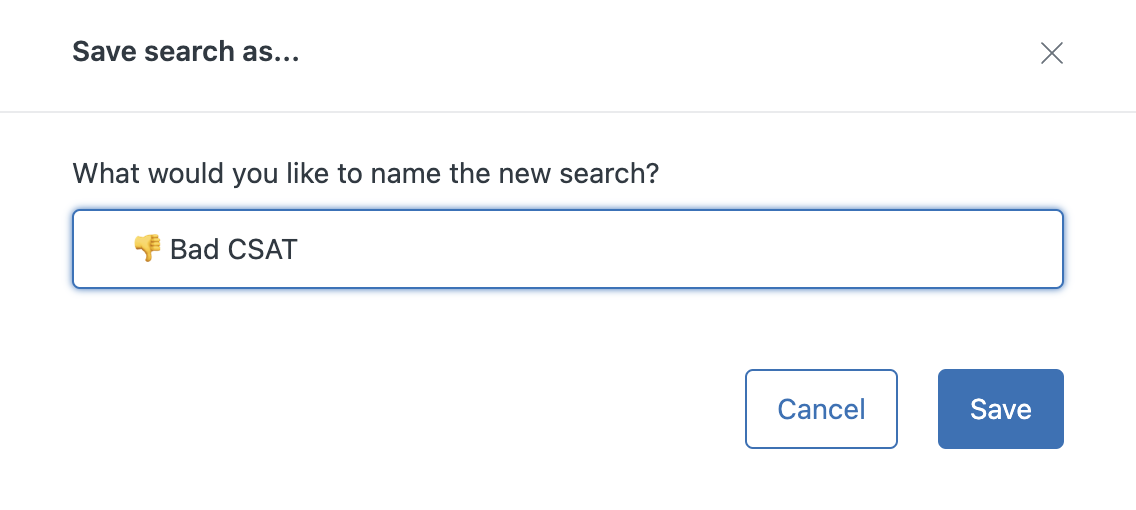
Task: Hit Save to store the search
Action: [1001, 409]
